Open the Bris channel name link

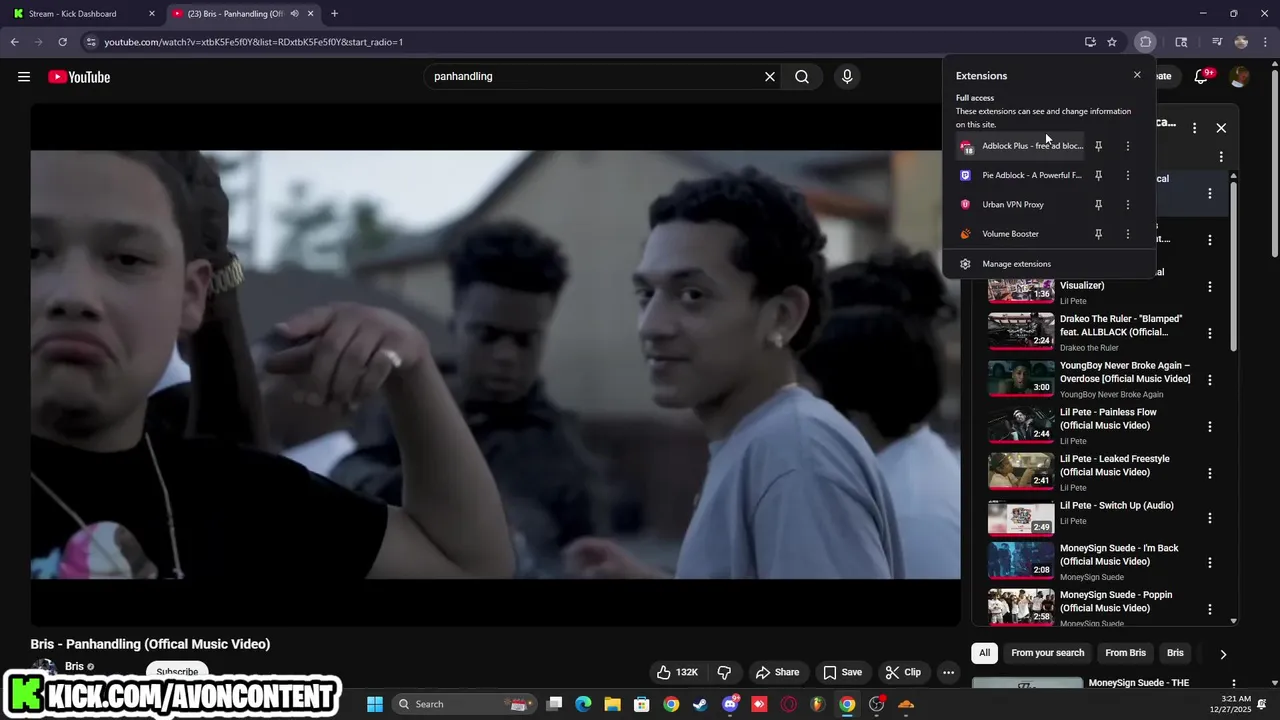click(75, 667)
